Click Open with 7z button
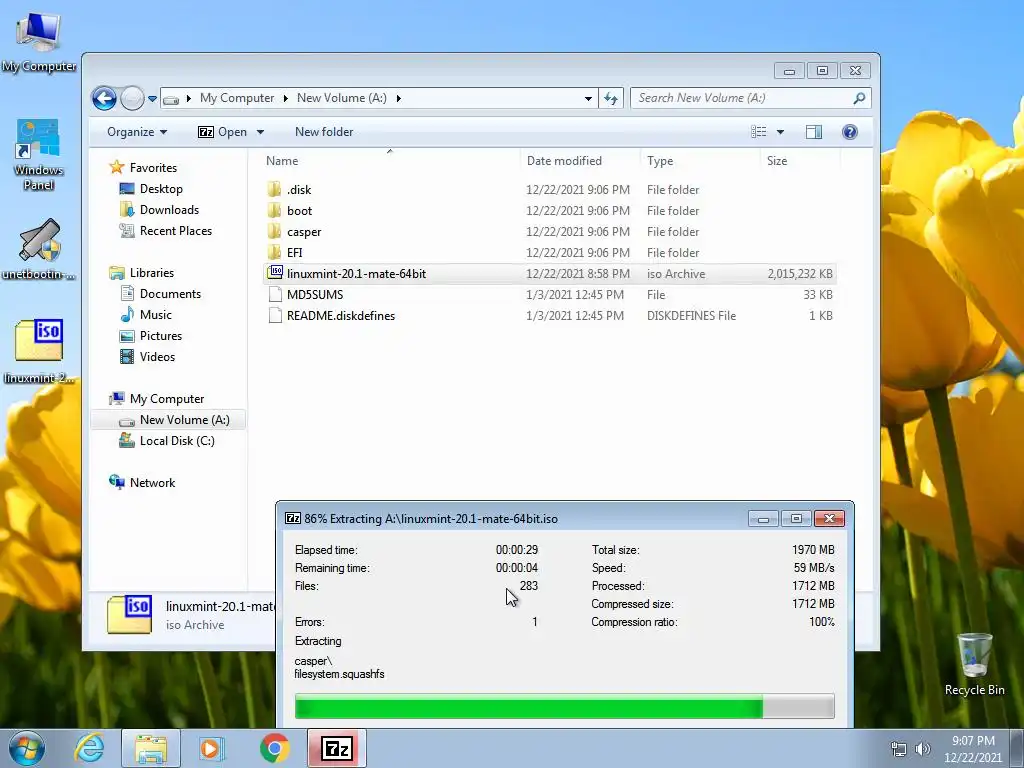 [x=223, y=132]
